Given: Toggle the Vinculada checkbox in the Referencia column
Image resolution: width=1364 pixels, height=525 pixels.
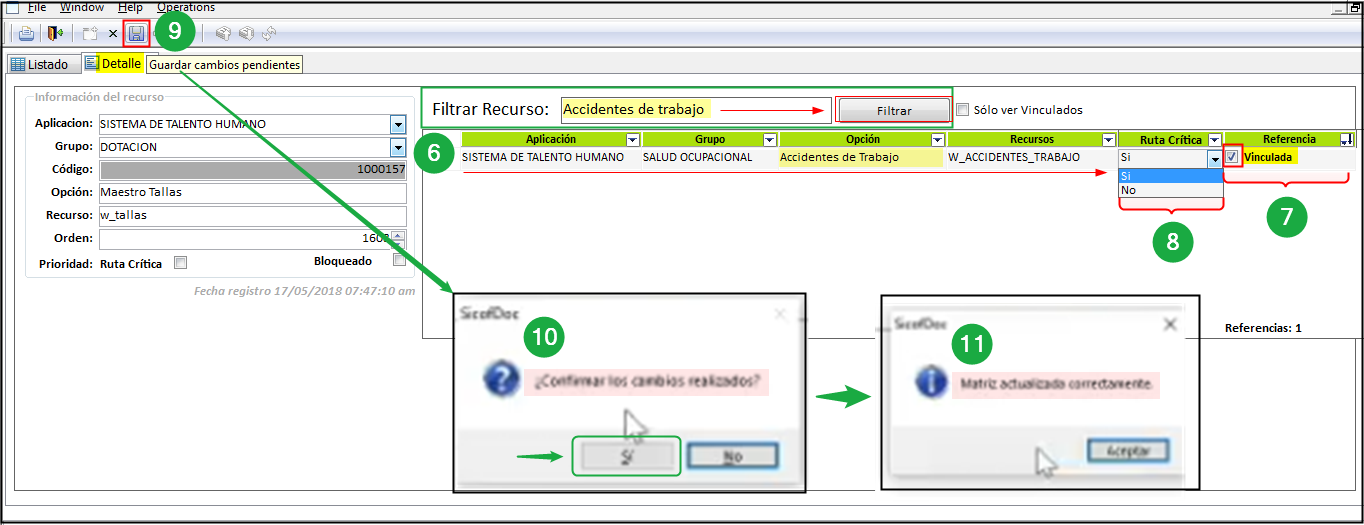Looking at the screenshot, I should [x=1231, y=157].
